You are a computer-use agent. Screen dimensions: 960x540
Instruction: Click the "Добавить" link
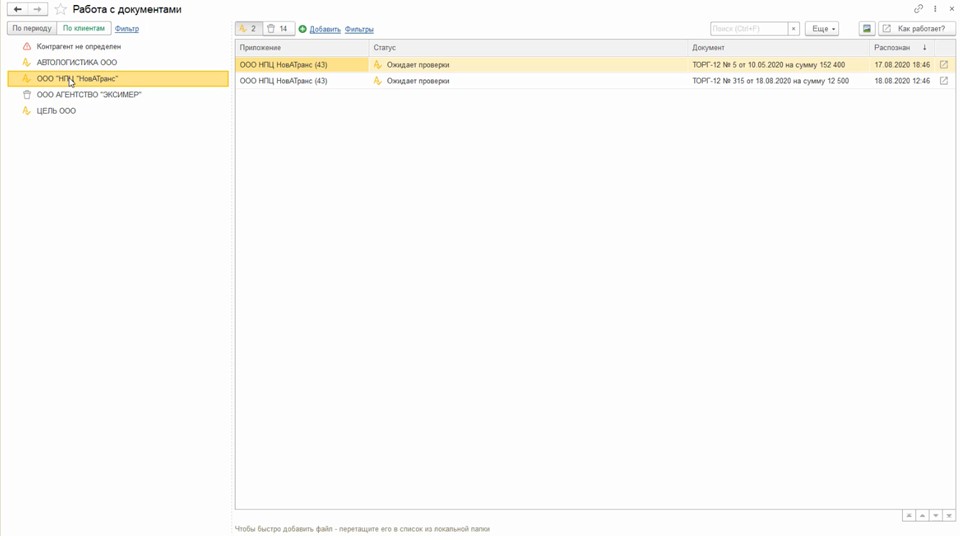click(x=325, y=30)
